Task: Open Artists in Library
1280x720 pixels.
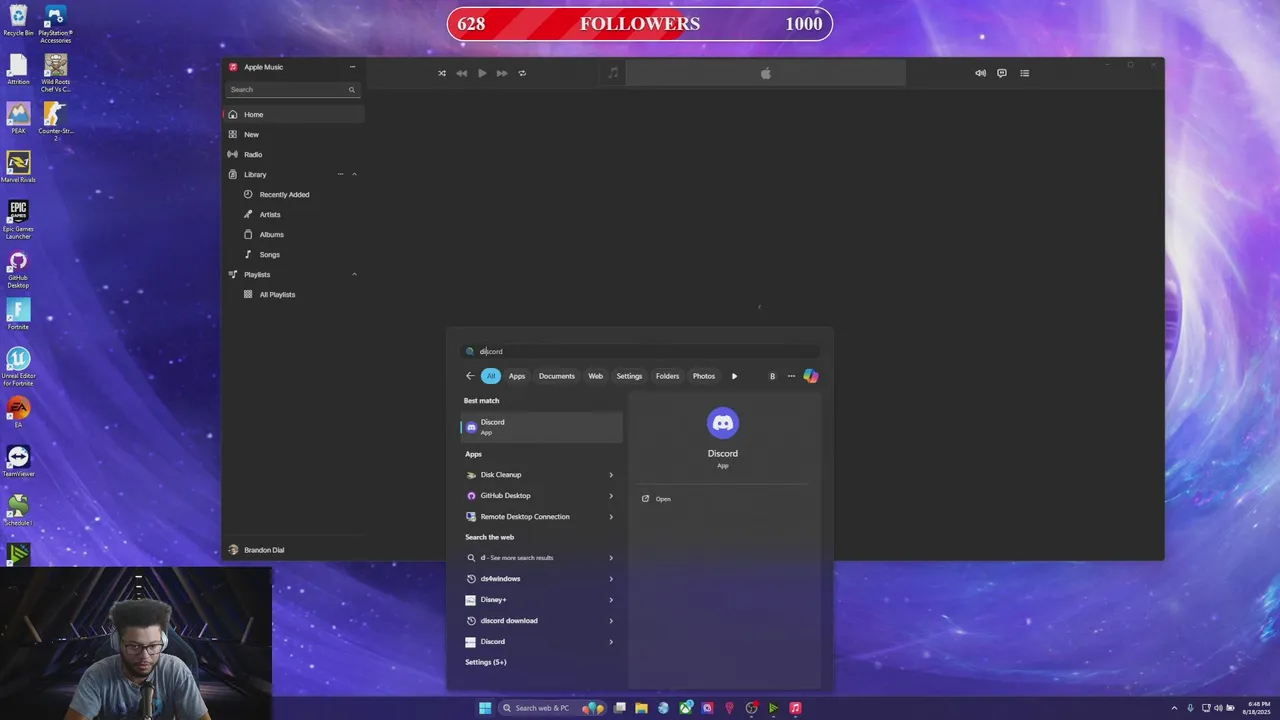Action: point(293,214)
